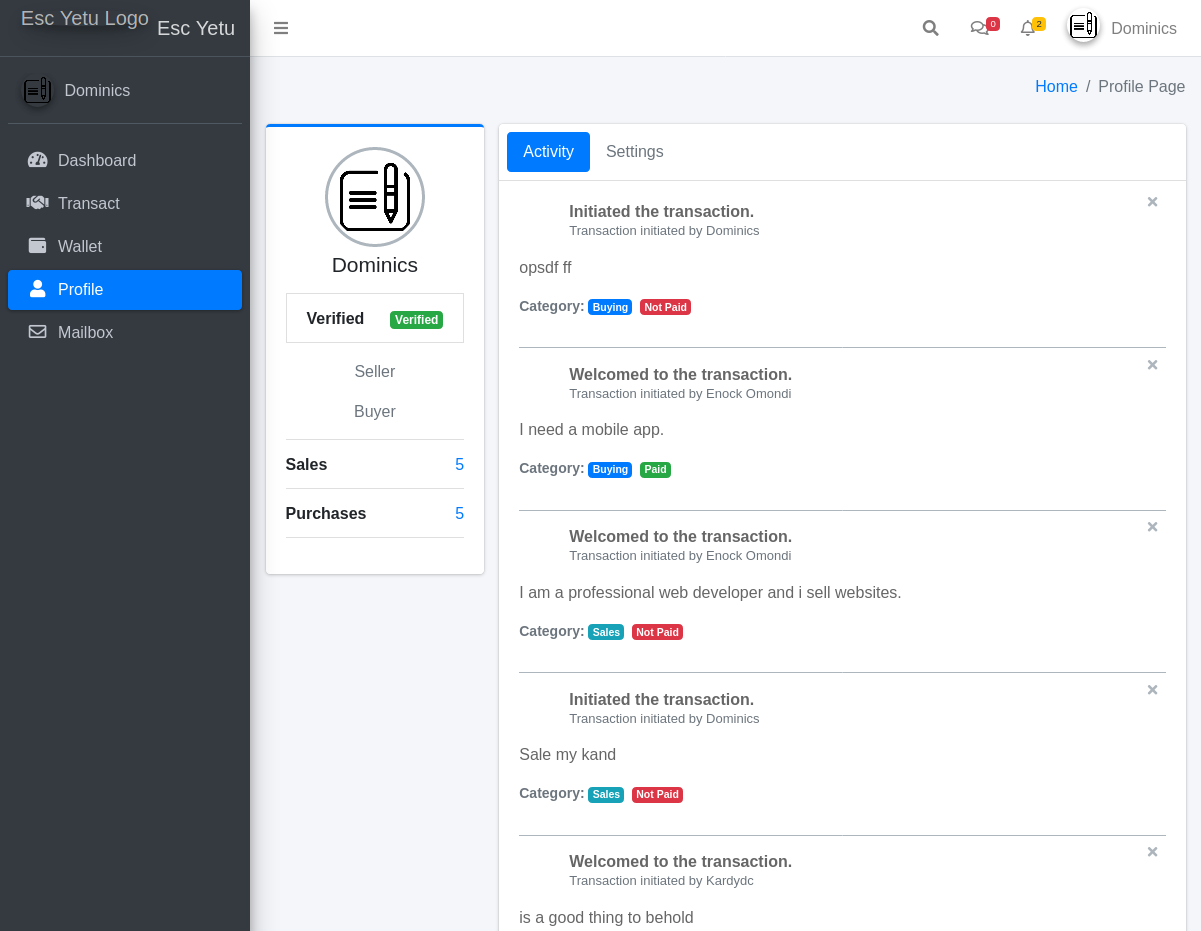Image resolution: width=1201 pixels, height=931 pixels.
Task: Go to Transact in the sidebar
Action: [x=88, y=203]
